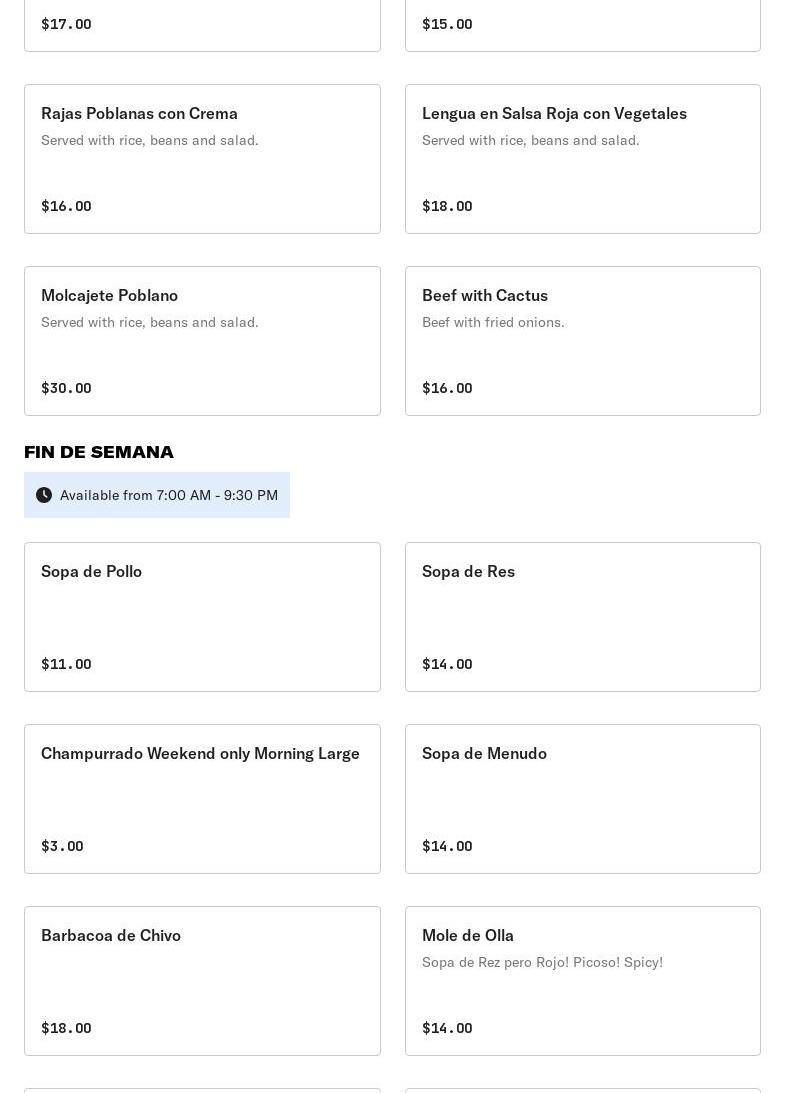Viewport: 785px width, 1093px height.
Task: Choose Sopa de Pollo from the weekend menu
Action: (202, 617)
